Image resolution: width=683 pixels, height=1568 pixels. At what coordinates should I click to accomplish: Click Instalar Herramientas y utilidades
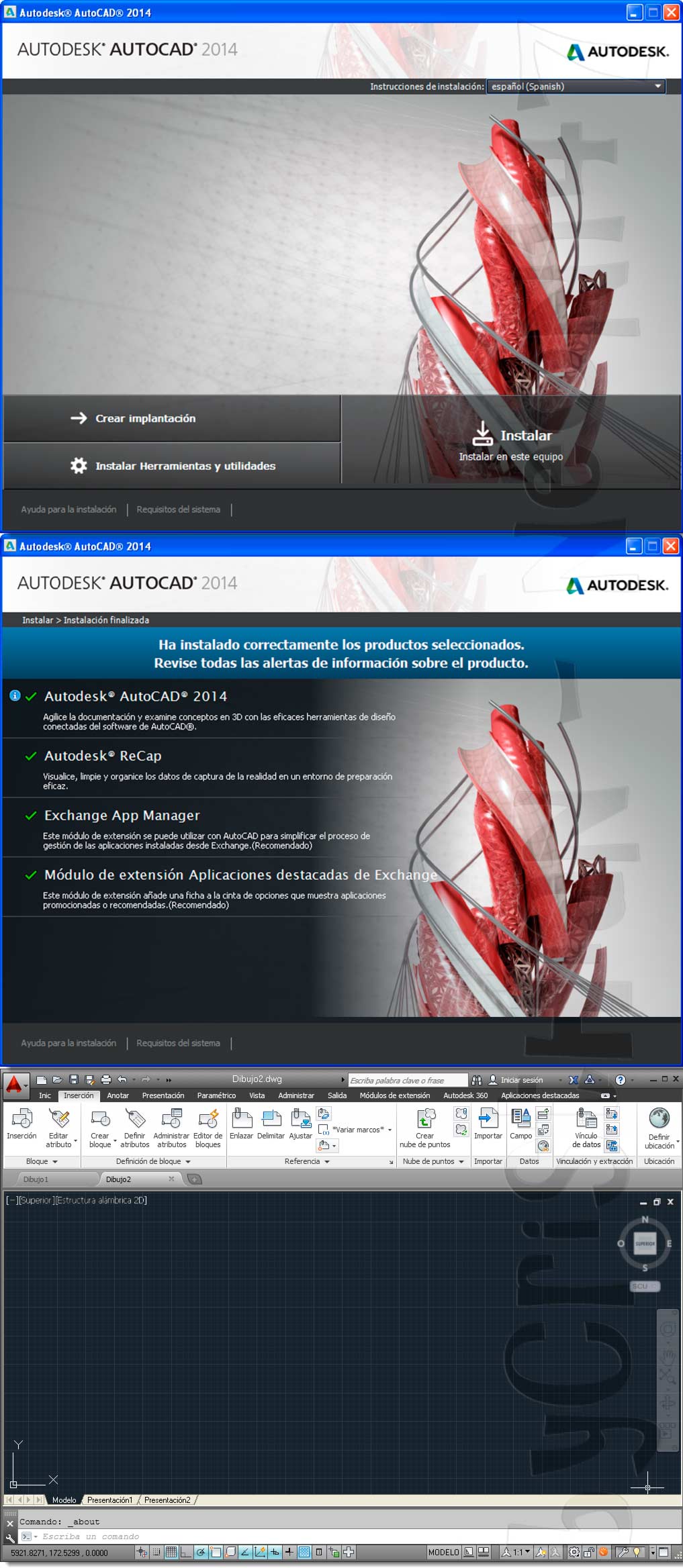(x=172, y=465)
